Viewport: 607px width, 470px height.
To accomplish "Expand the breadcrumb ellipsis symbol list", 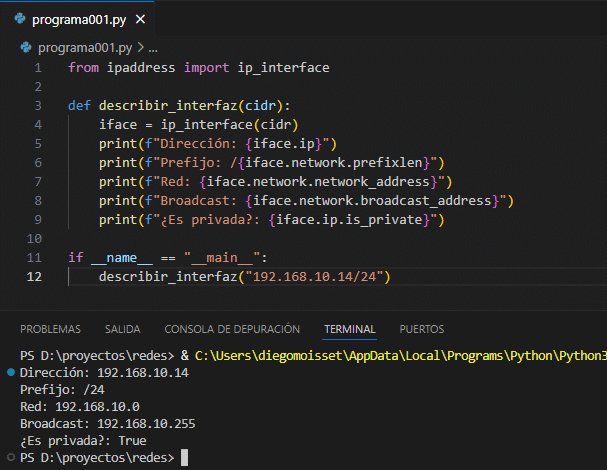I will 153,47.
